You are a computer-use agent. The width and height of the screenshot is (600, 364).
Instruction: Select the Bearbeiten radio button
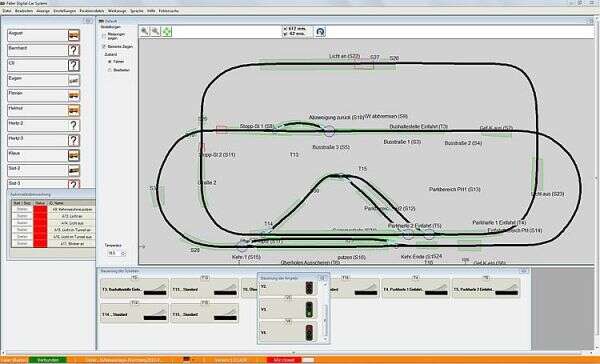[x=110, y=70]
